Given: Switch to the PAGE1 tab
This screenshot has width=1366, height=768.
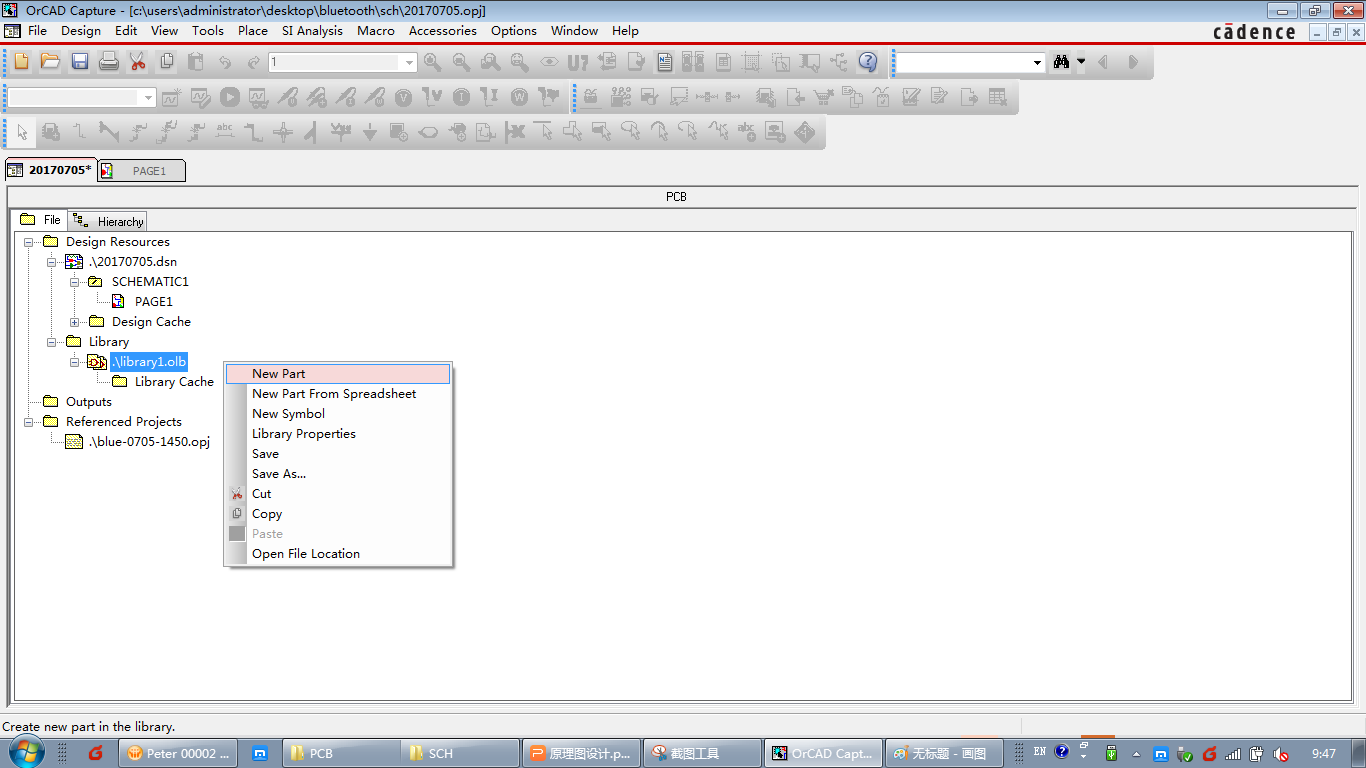Looking at the screenshot, I should point(141,171).
